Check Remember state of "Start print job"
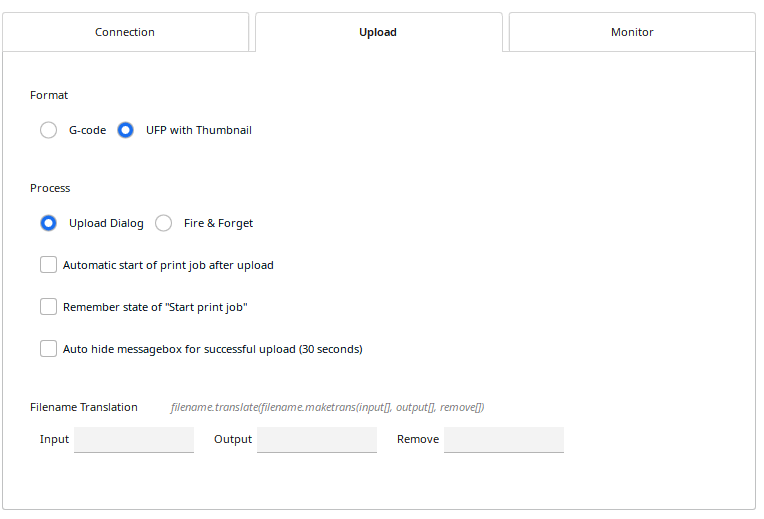 point(49,307)
